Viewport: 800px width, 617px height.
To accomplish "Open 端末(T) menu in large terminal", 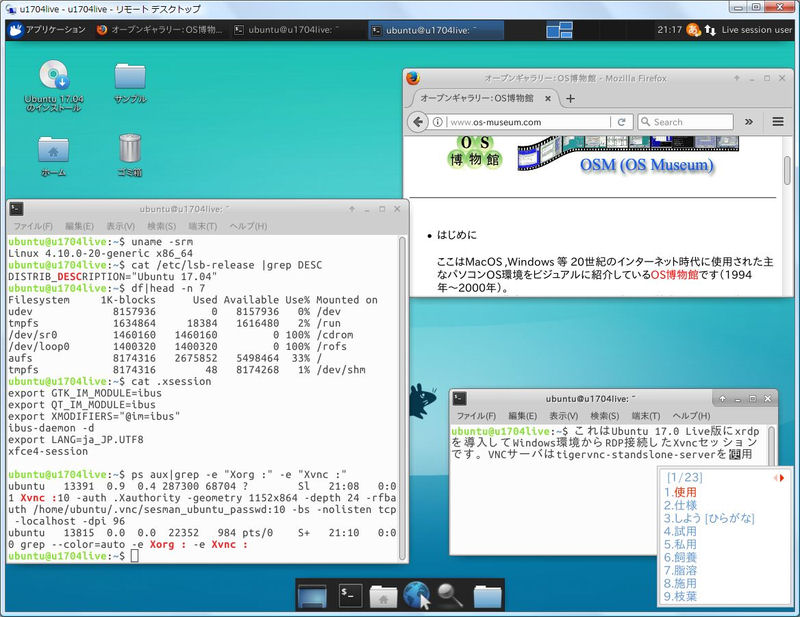I will (203, 226).
